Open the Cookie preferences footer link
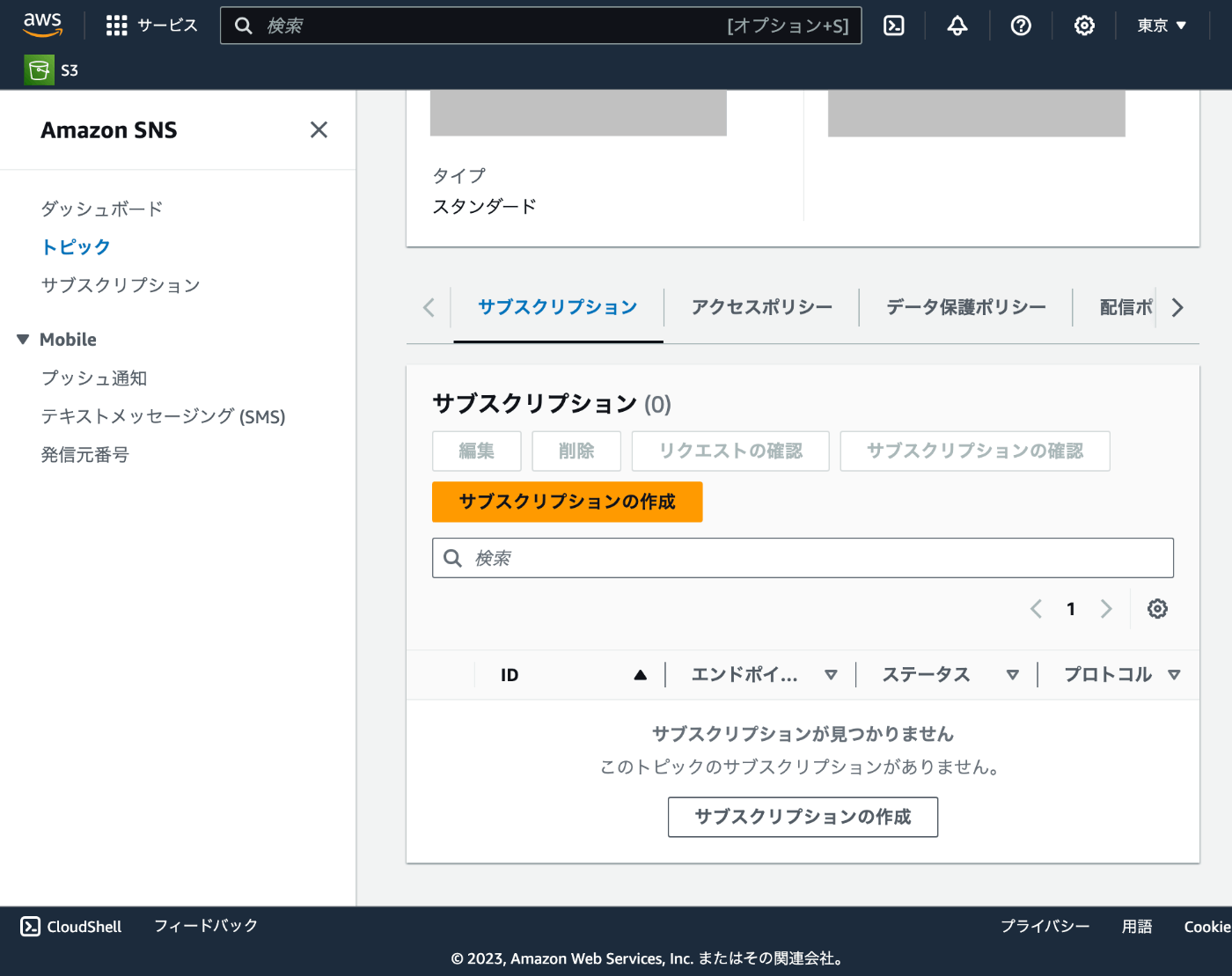Screen dimensions: 1232x976 coord(1207,927)
